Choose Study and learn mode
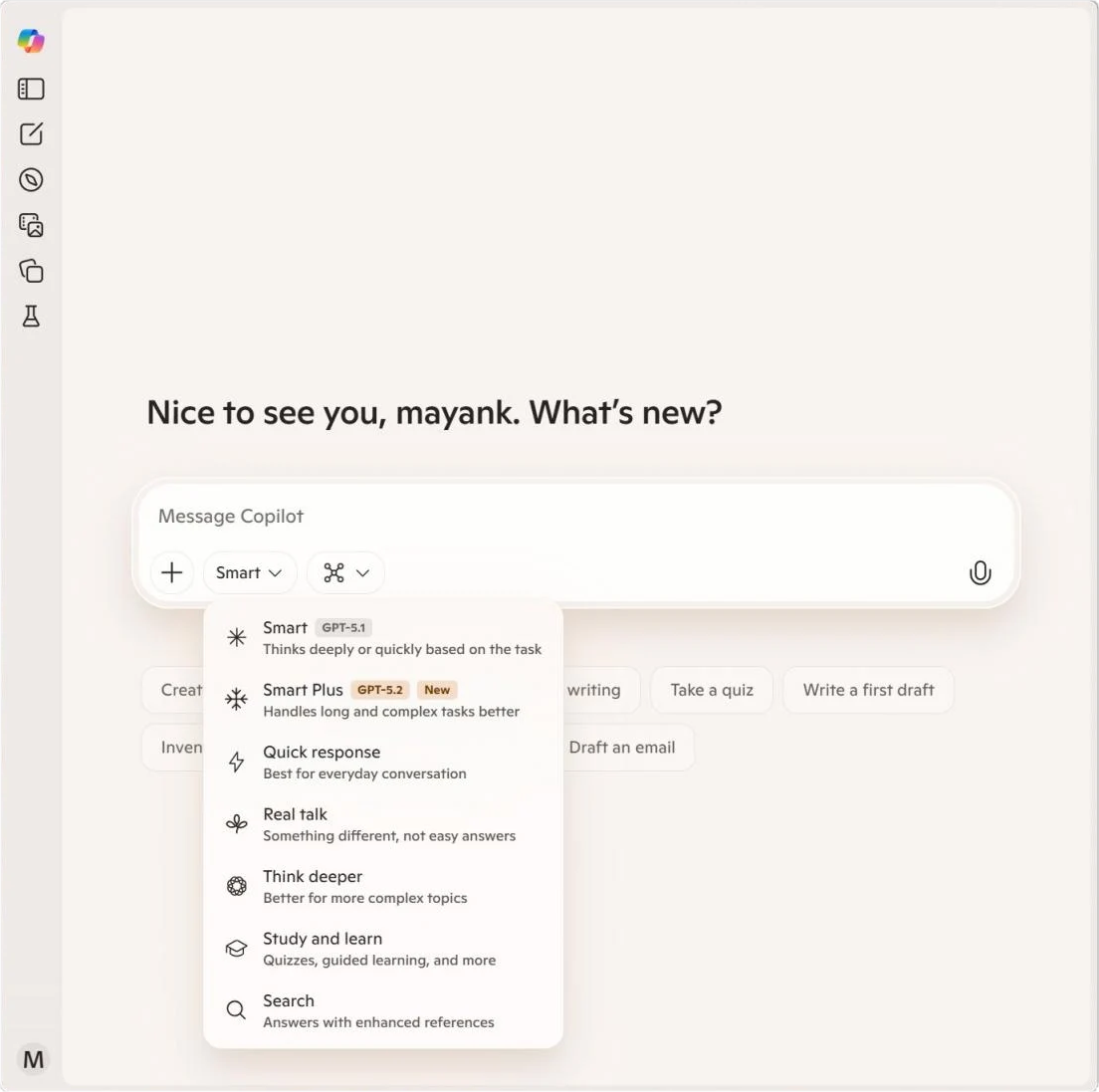1099x1092 pixels. (382, 949)
